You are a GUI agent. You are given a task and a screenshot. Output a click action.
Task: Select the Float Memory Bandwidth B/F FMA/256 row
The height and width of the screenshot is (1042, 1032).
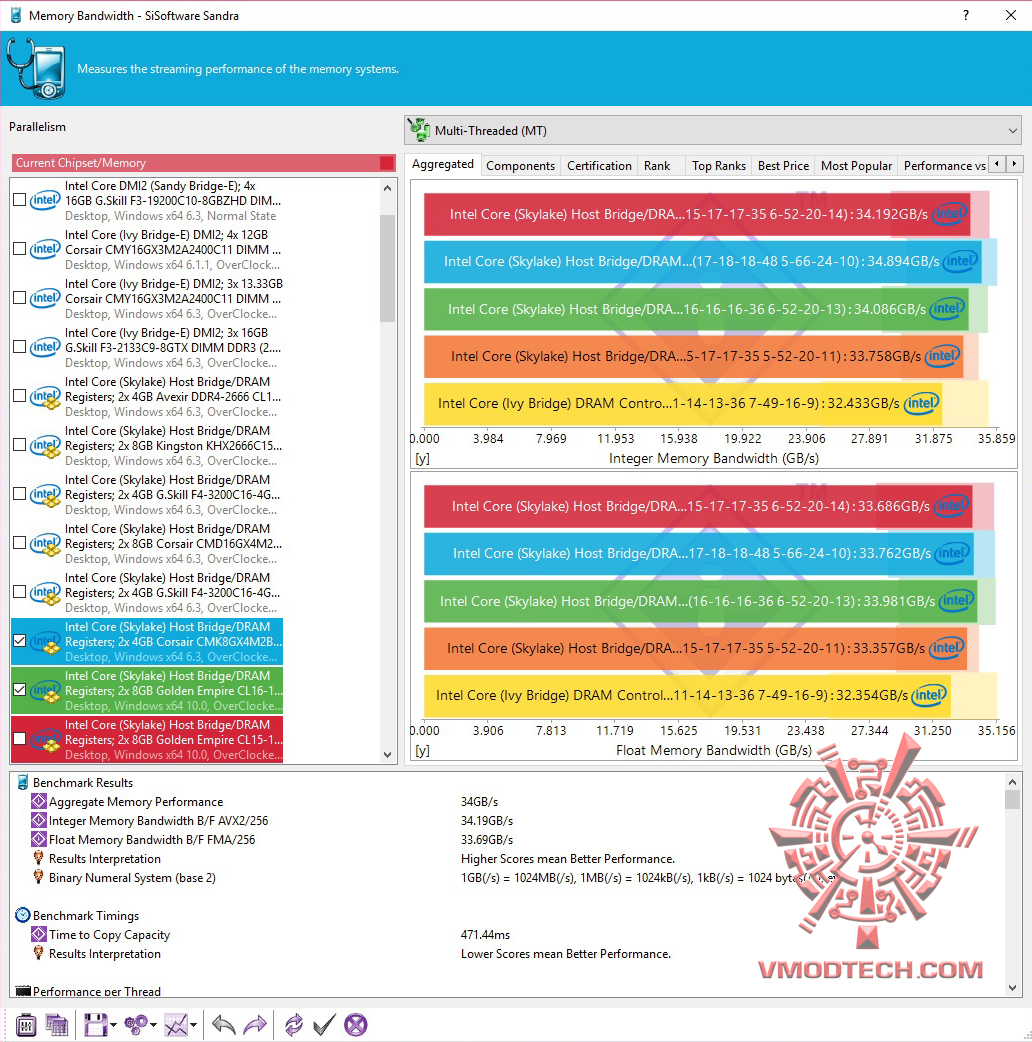(x=508, y=839)
